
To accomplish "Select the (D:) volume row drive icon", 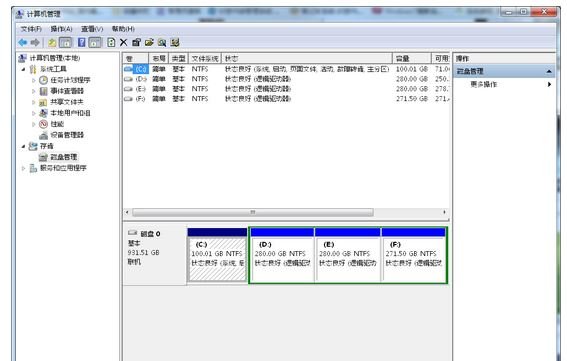I will click(x=128, y=78).
